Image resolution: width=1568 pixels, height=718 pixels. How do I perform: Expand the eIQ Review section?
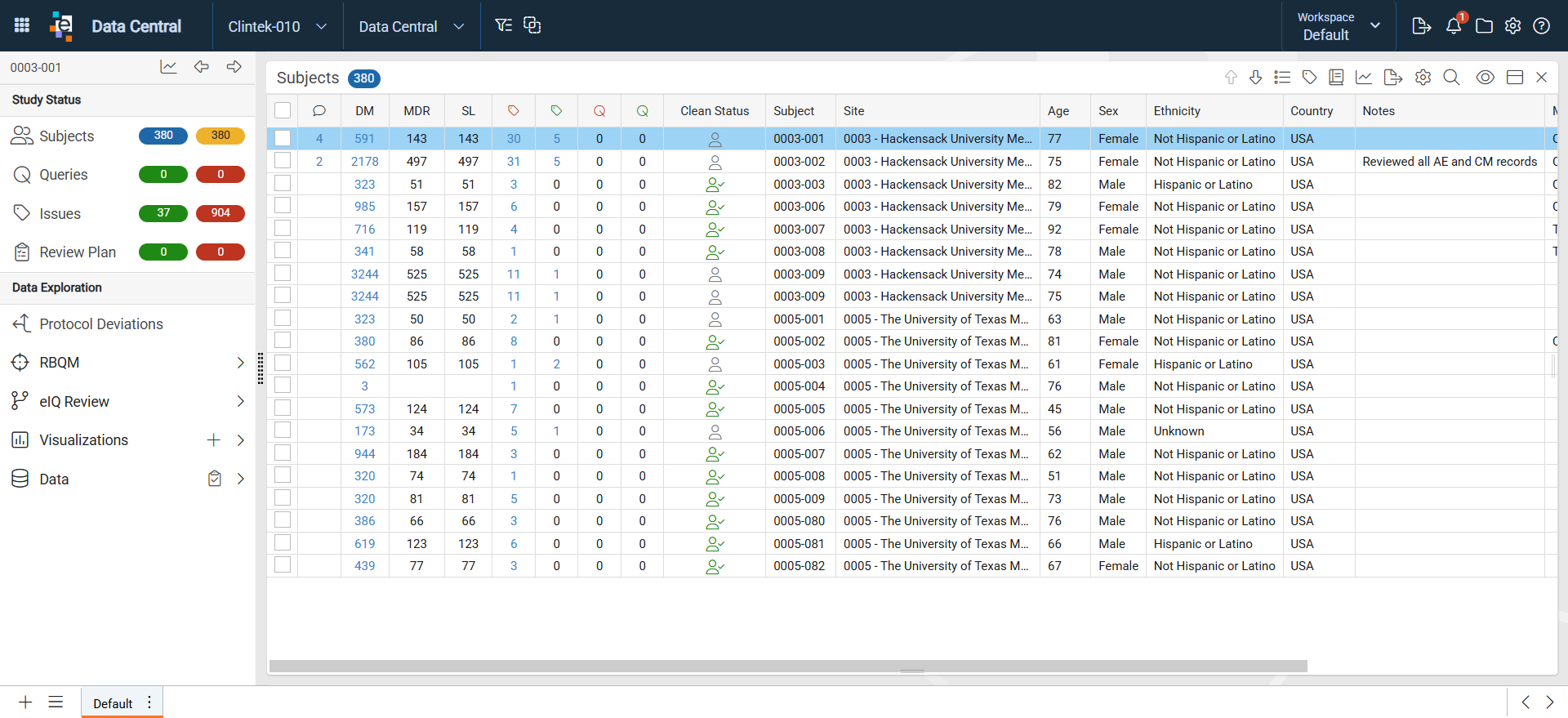pos(240,401)
